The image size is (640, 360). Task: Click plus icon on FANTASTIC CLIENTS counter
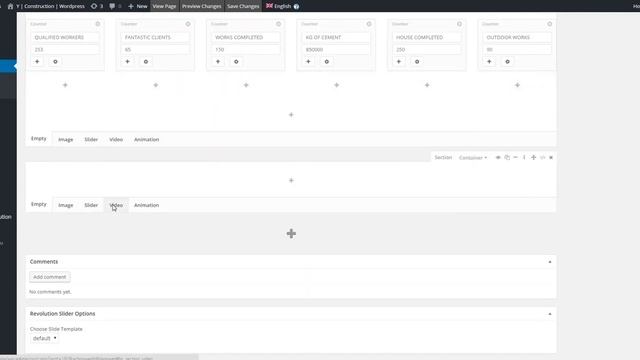pyautogui.click(x=128, y=62)
